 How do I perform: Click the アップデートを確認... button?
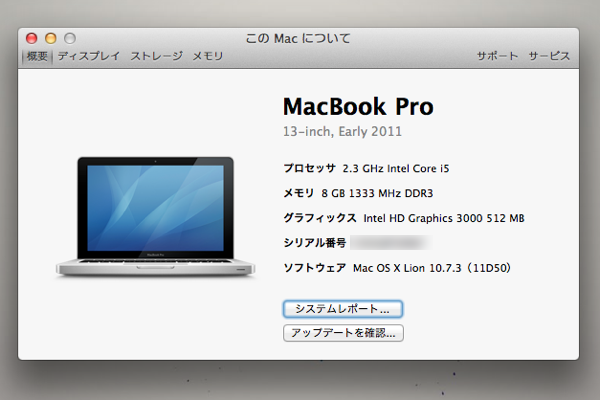(343, 333)
